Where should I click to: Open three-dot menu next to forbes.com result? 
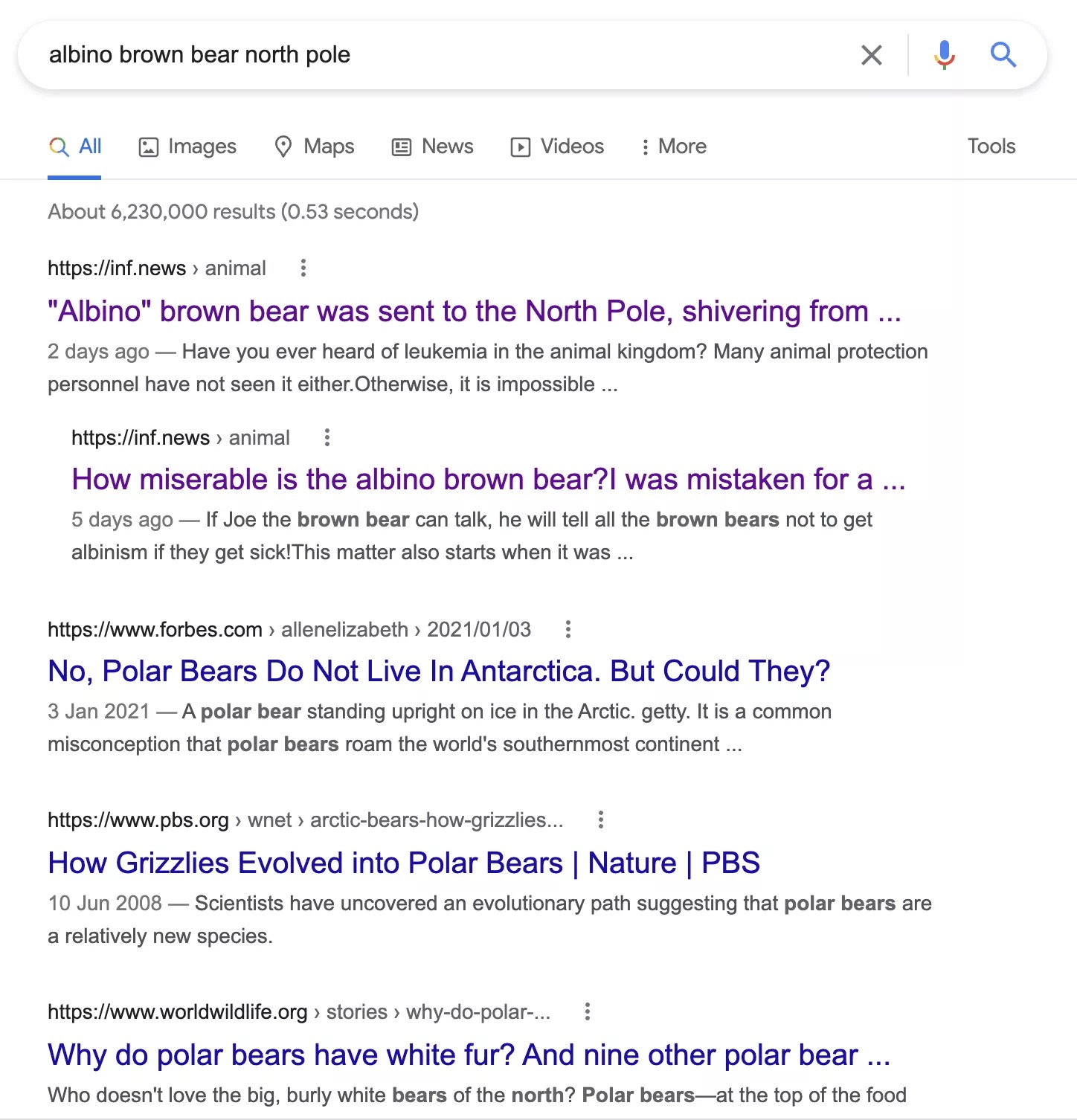click(568, 629)
